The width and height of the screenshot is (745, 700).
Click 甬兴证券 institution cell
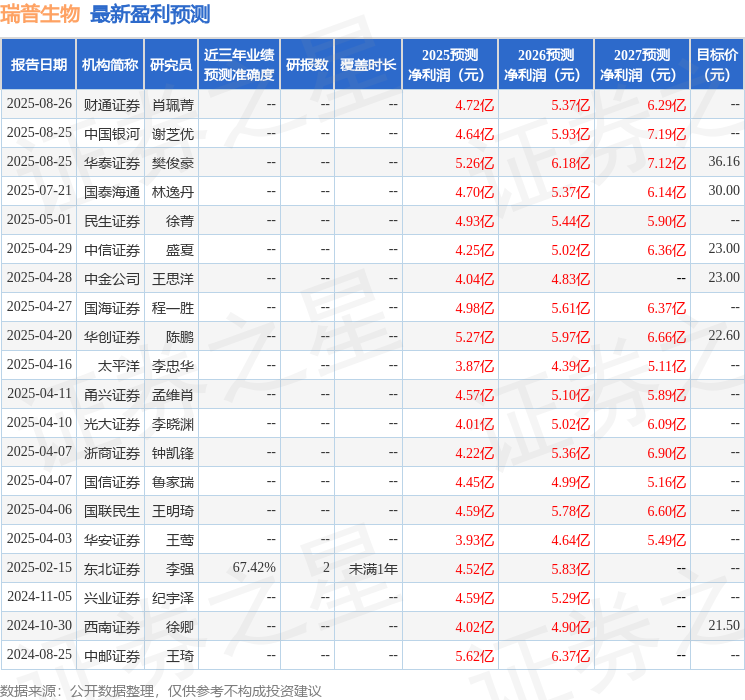coord(112,395)
